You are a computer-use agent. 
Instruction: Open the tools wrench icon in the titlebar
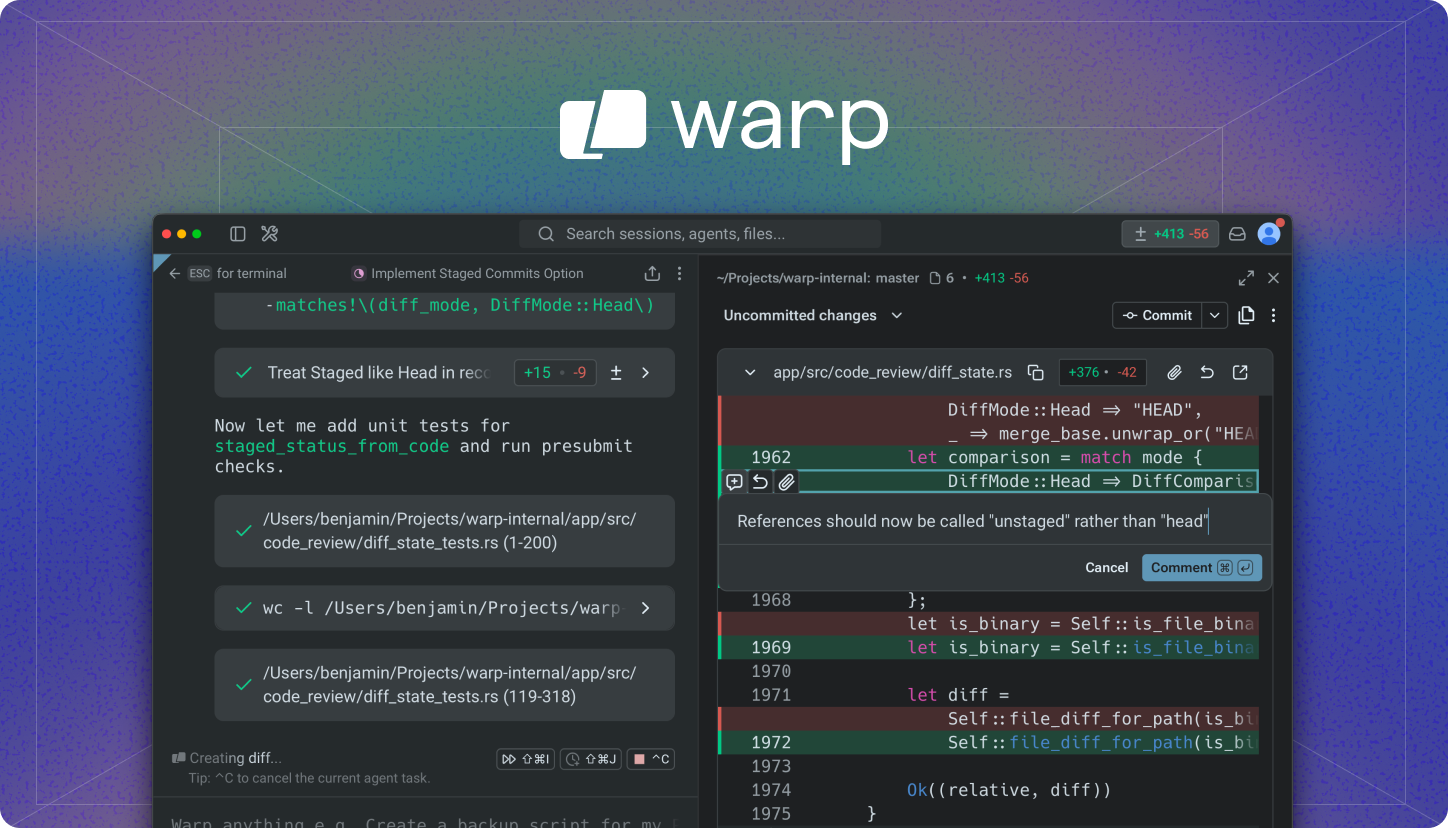click(269, 233)
